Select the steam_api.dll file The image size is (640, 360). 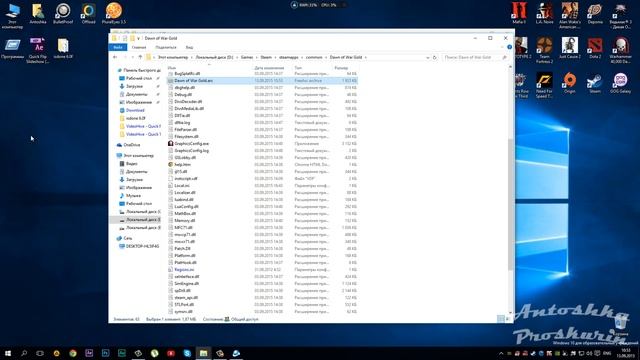pyautogui.click(x=186, y=298)
